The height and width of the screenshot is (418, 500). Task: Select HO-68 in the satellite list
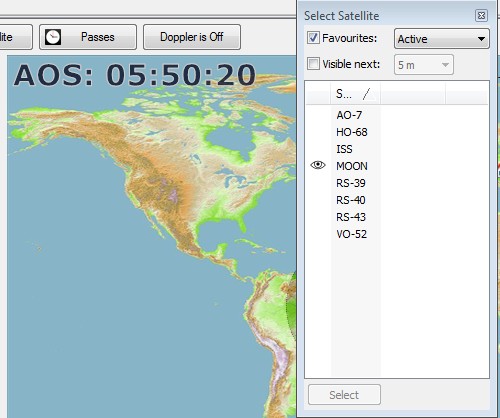click(352, 132)
